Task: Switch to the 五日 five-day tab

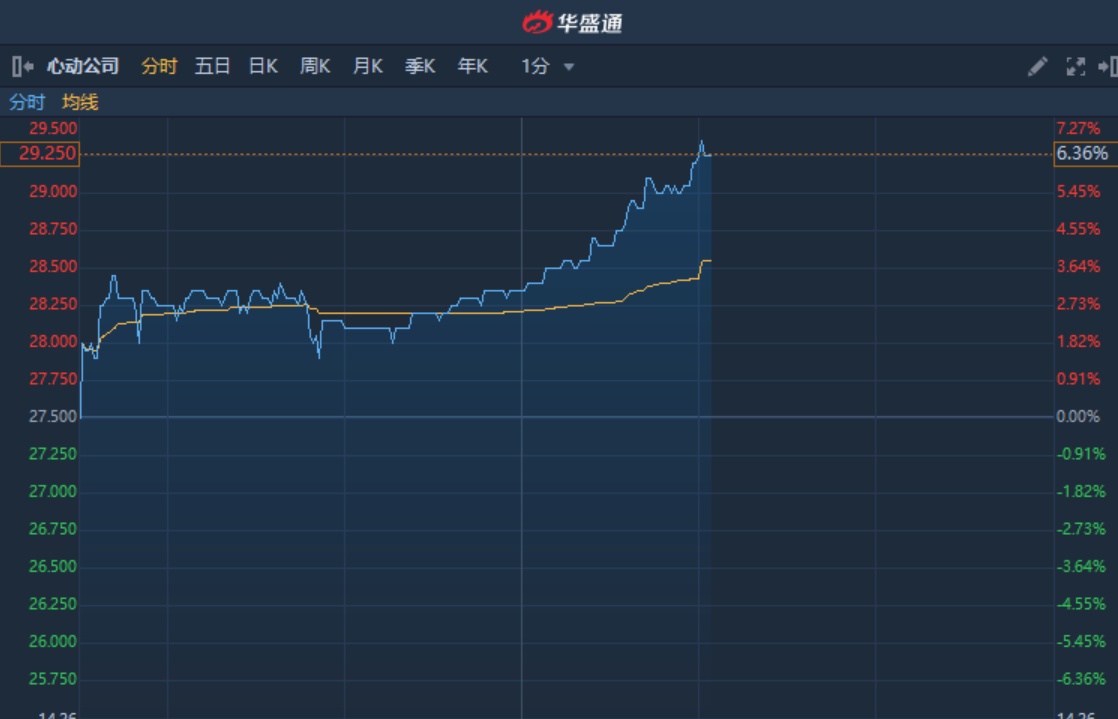Action: tap(212, 67)
